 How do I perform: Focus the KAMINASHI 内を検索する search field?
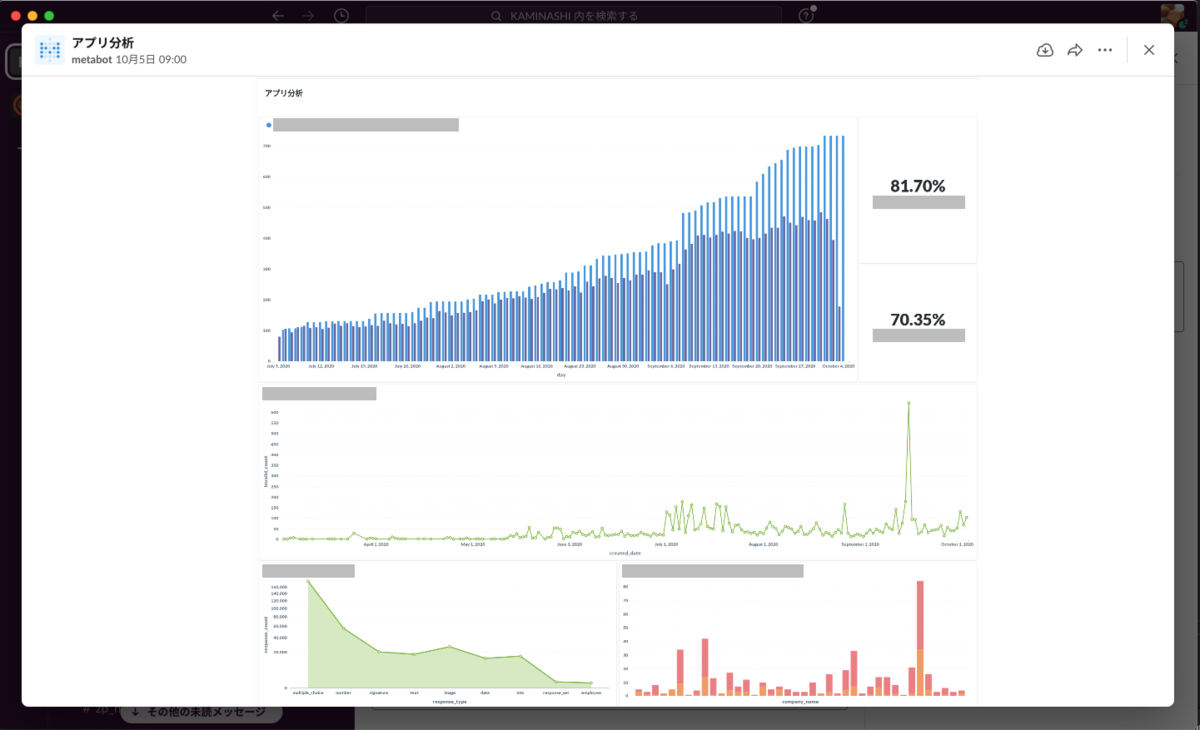pyautogui.click(x=574, y=16)
